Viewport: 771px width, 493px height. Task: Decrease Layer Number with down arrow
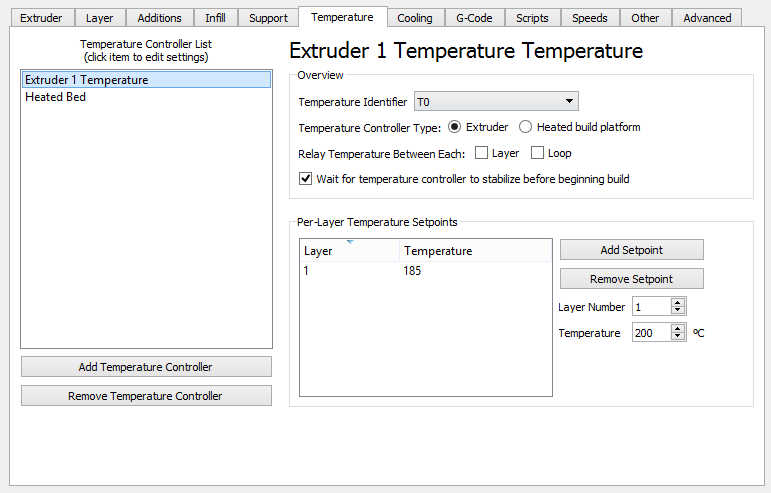pos(678,311)
